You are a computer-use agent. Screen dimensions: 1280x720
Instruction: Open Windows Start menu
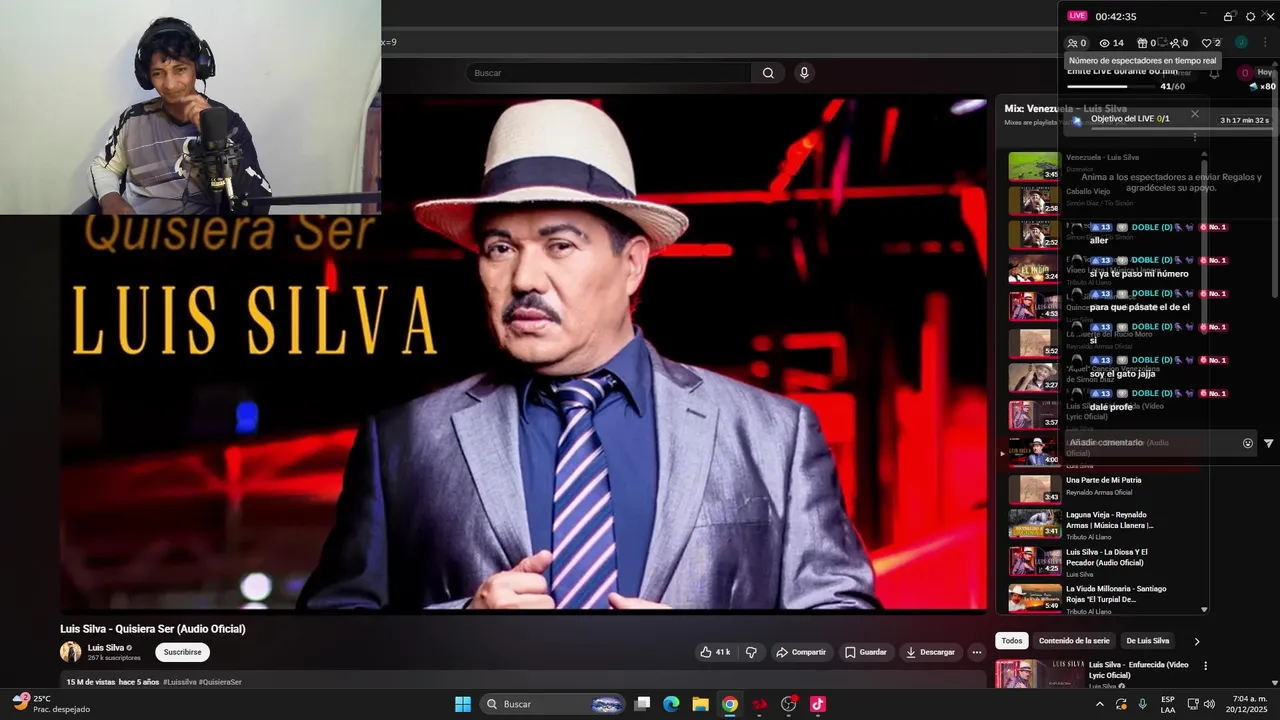[x=463, y=704]
